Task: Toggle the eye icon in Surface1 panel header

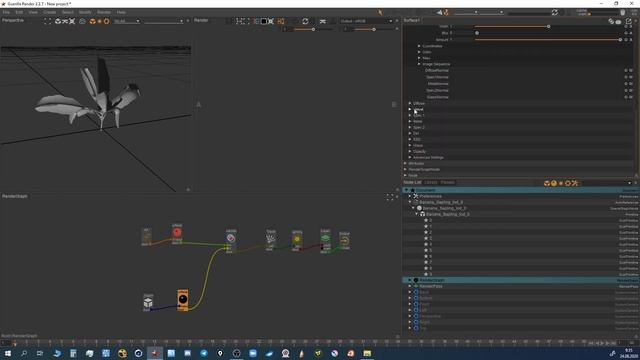Action: tap(618, 22)
